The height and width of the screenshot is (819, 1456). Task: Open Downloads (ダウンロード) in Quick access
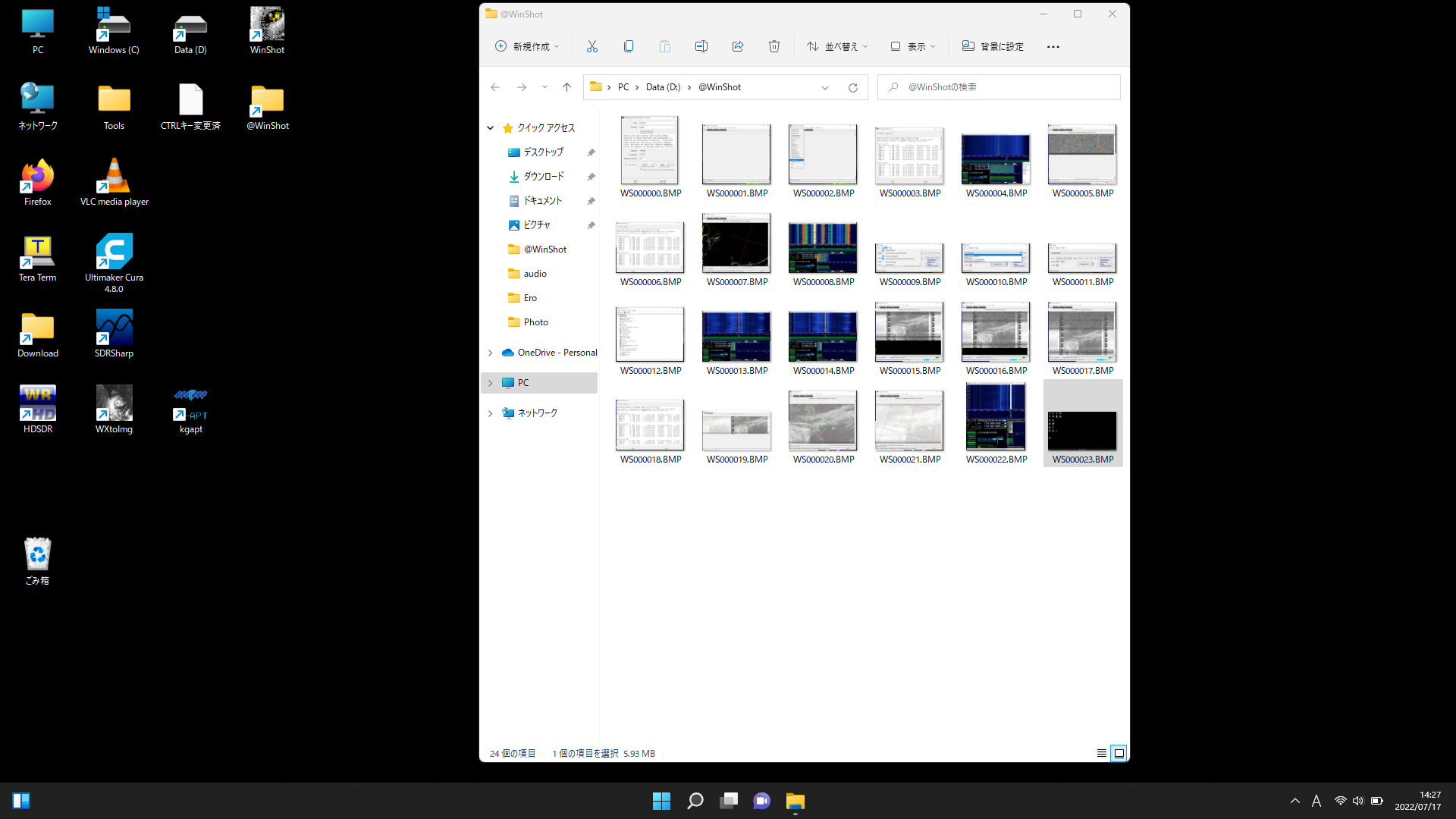click(x=543, y=177)
